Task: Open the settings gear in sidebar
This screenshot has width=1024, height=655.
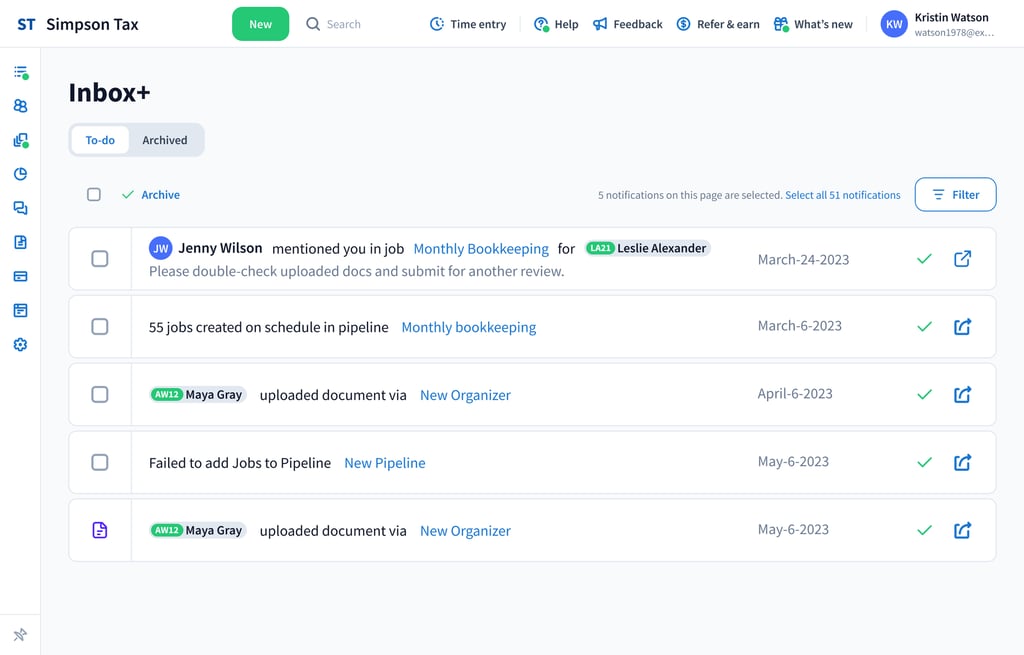Action: point(20,345)
